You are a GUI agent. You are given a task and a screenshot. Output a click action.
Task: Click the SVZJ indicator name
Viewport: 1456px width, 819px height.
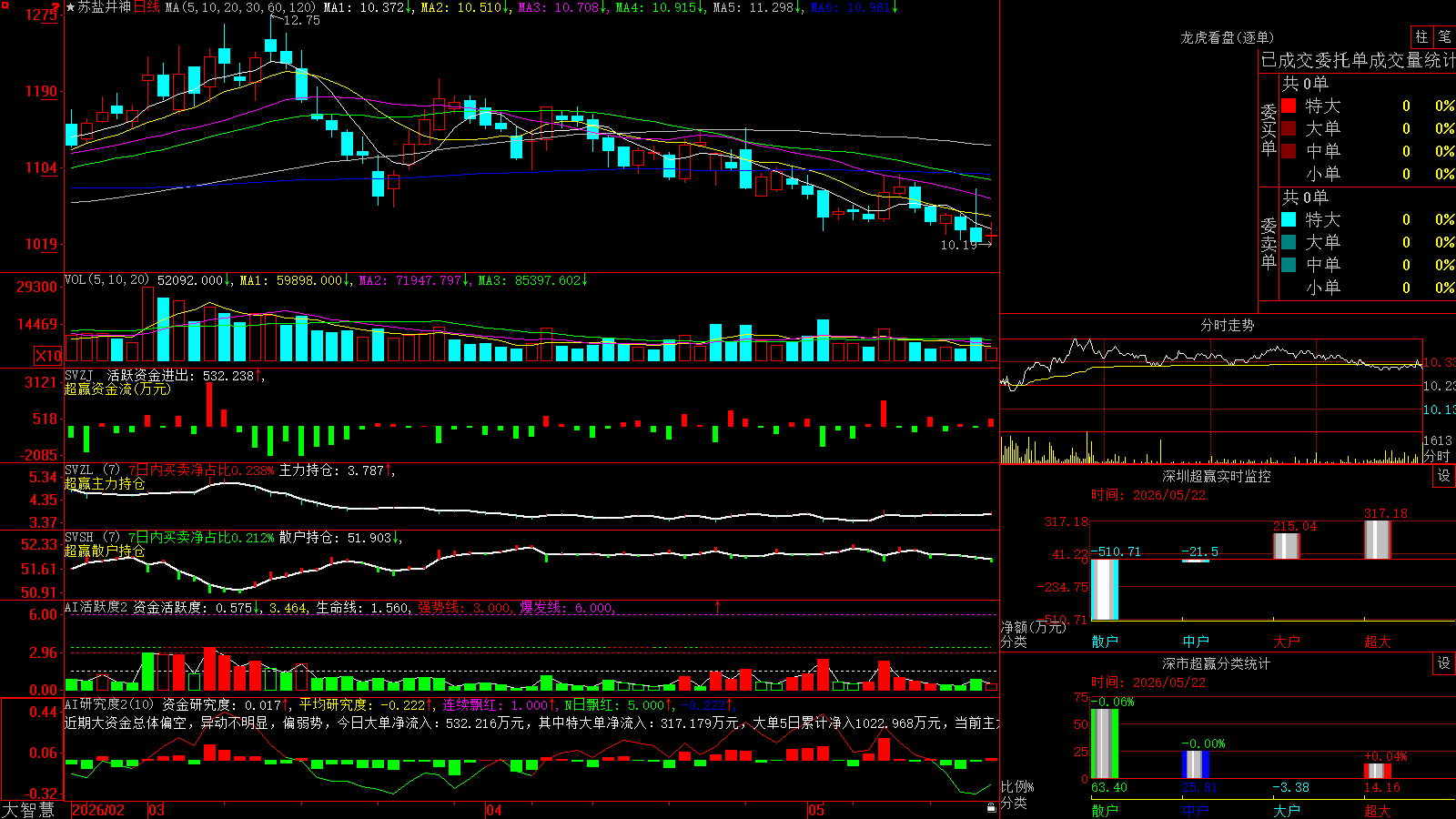click(79, 375)
